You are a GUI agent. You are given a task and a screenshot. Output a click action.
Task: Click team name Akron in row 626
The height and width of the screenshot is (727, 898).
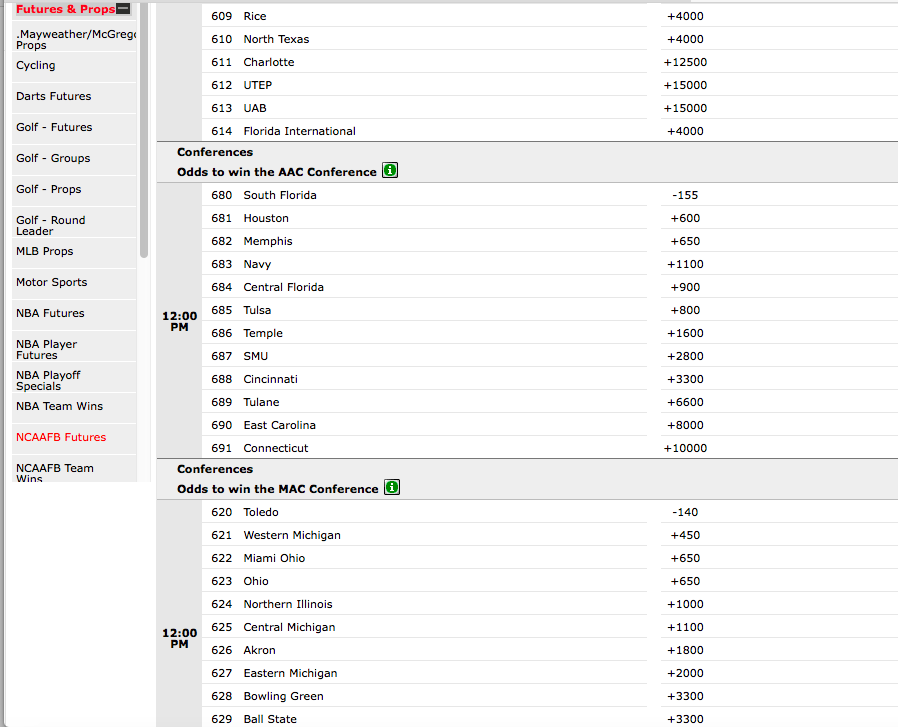pos(259,650)
